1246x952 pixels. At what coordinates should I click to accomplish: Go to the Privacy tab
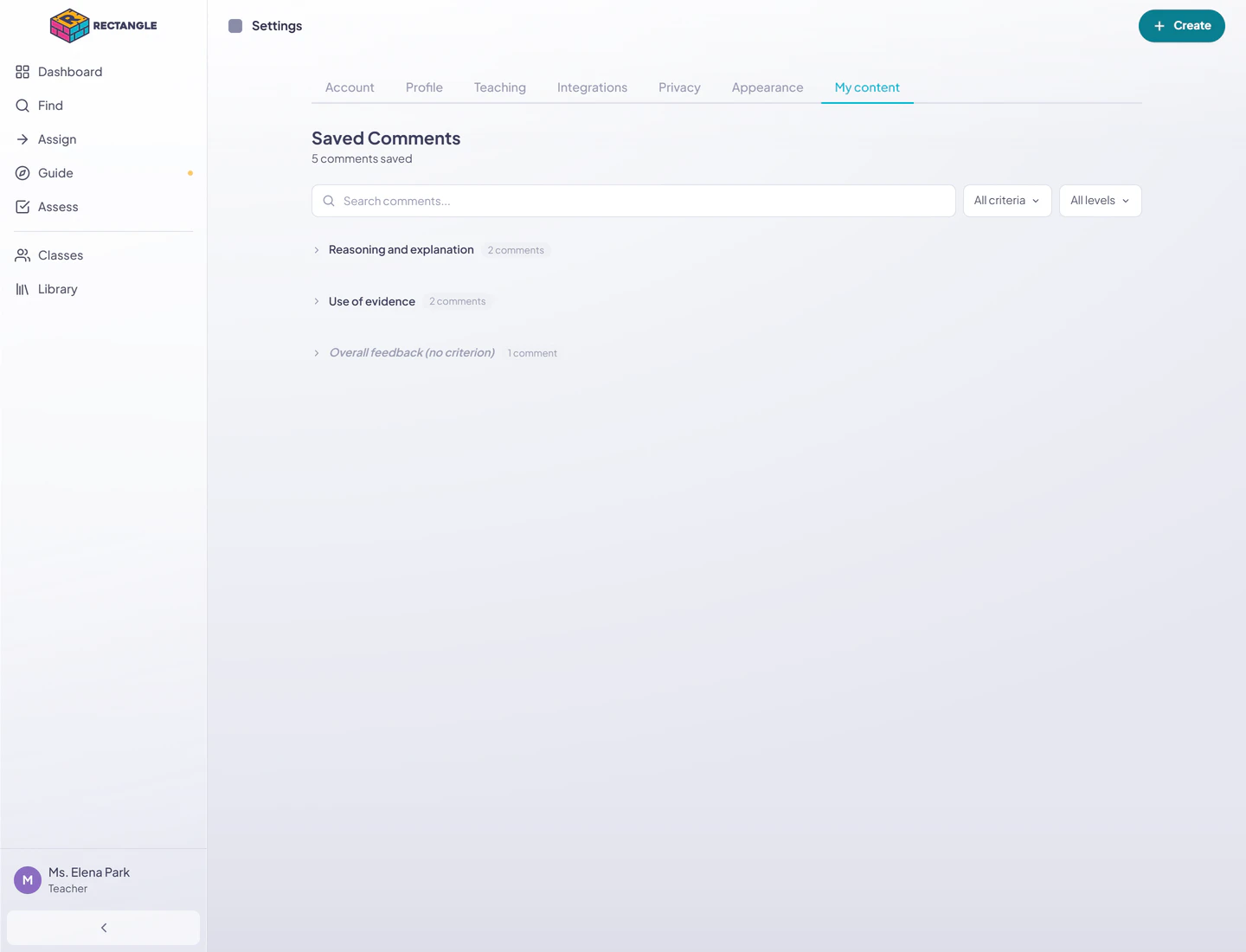click(x=679, y=87)
